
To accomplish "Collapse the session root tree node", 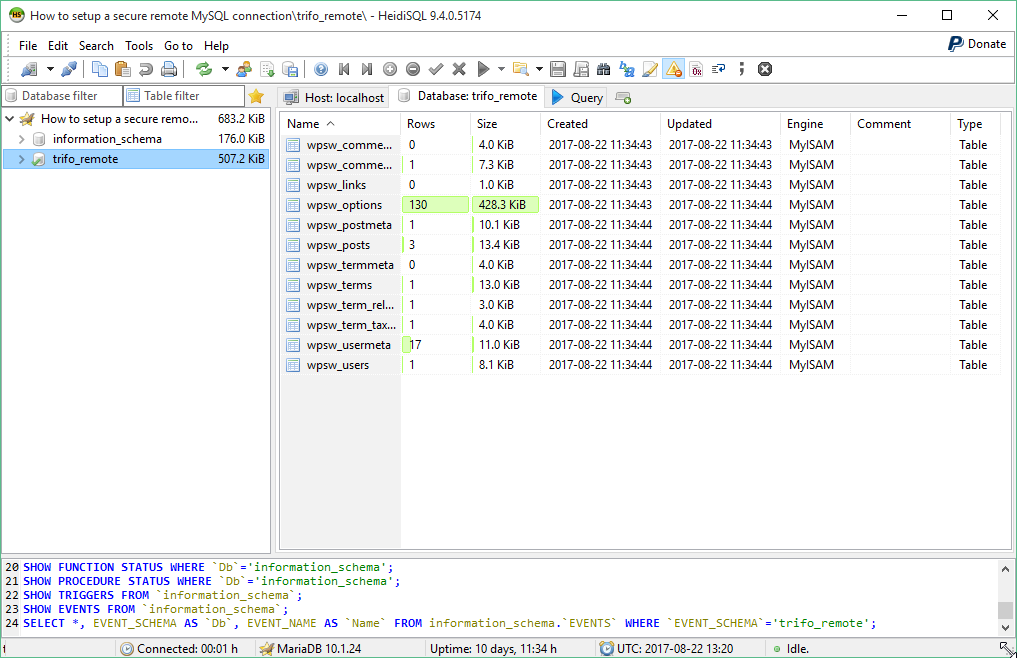I will 10,119.
